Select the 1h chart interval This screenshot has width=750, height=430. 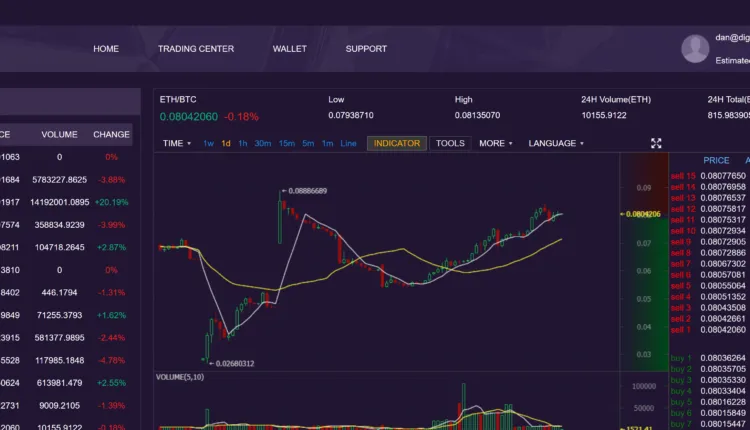point(243,143)
